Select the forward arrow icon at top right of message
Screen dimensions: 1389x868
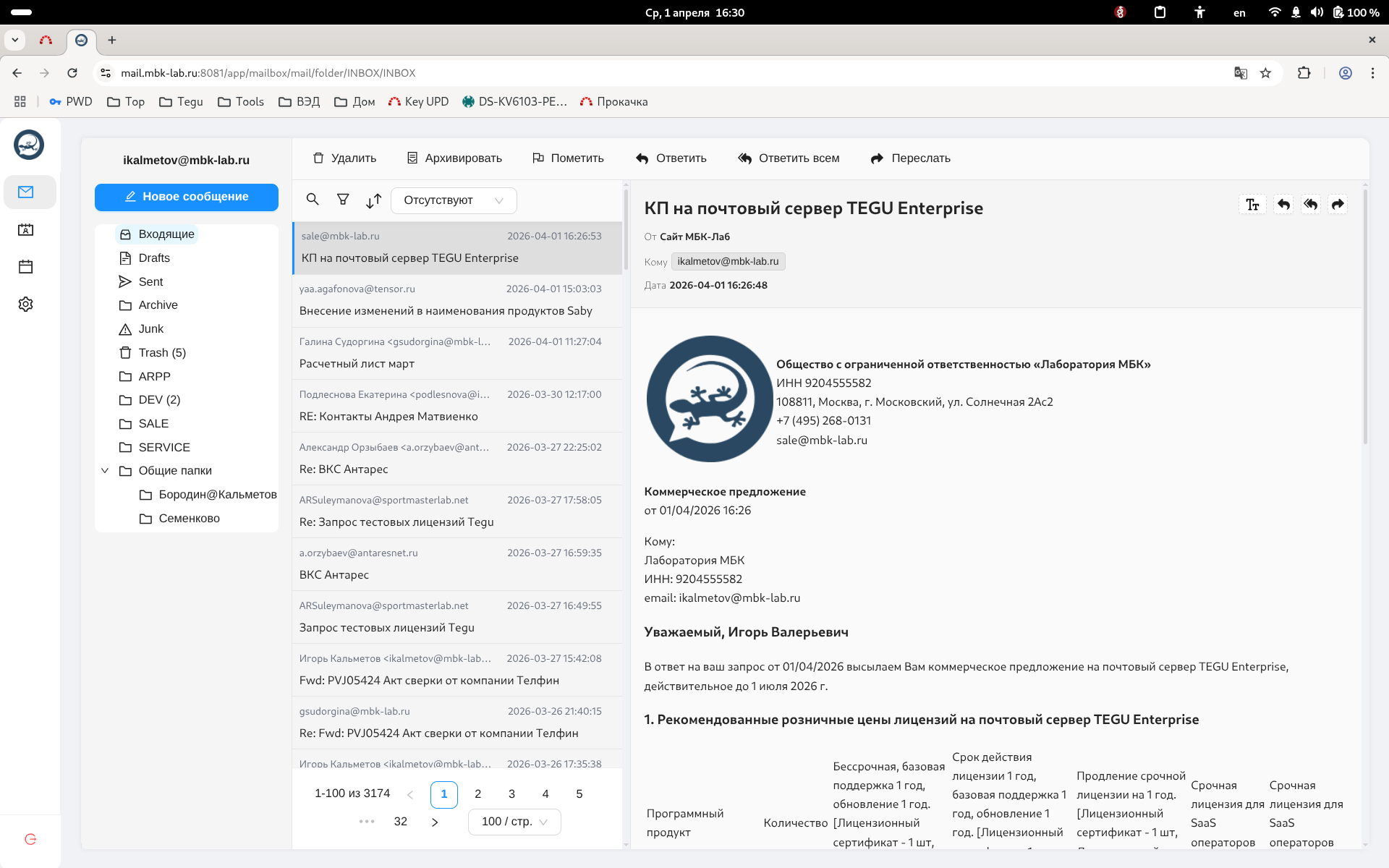tap(1337, 205)
